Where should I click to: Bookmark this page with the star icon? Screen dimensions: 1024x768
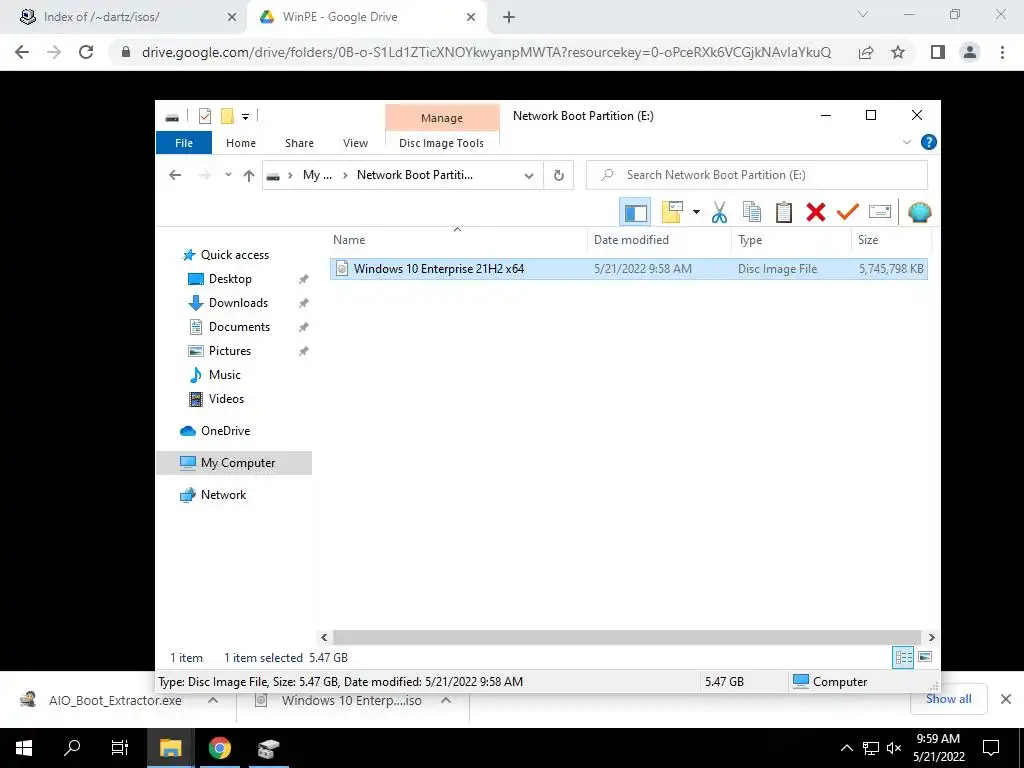pos(898,52)
